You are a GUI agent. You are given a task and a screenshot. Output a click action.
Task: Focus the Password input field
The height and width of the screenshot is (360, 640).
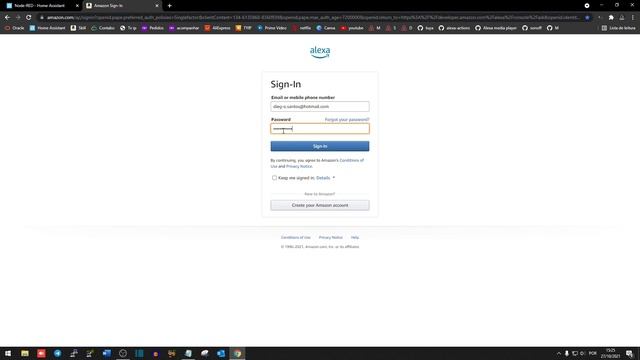coord(320,129)
